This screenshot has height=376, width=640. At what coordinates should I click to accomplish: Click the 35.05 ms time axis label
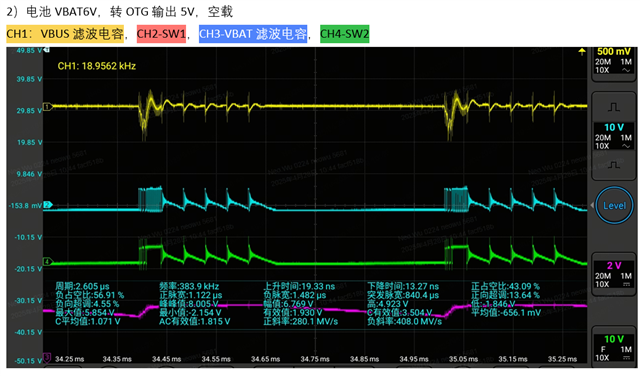463,359
